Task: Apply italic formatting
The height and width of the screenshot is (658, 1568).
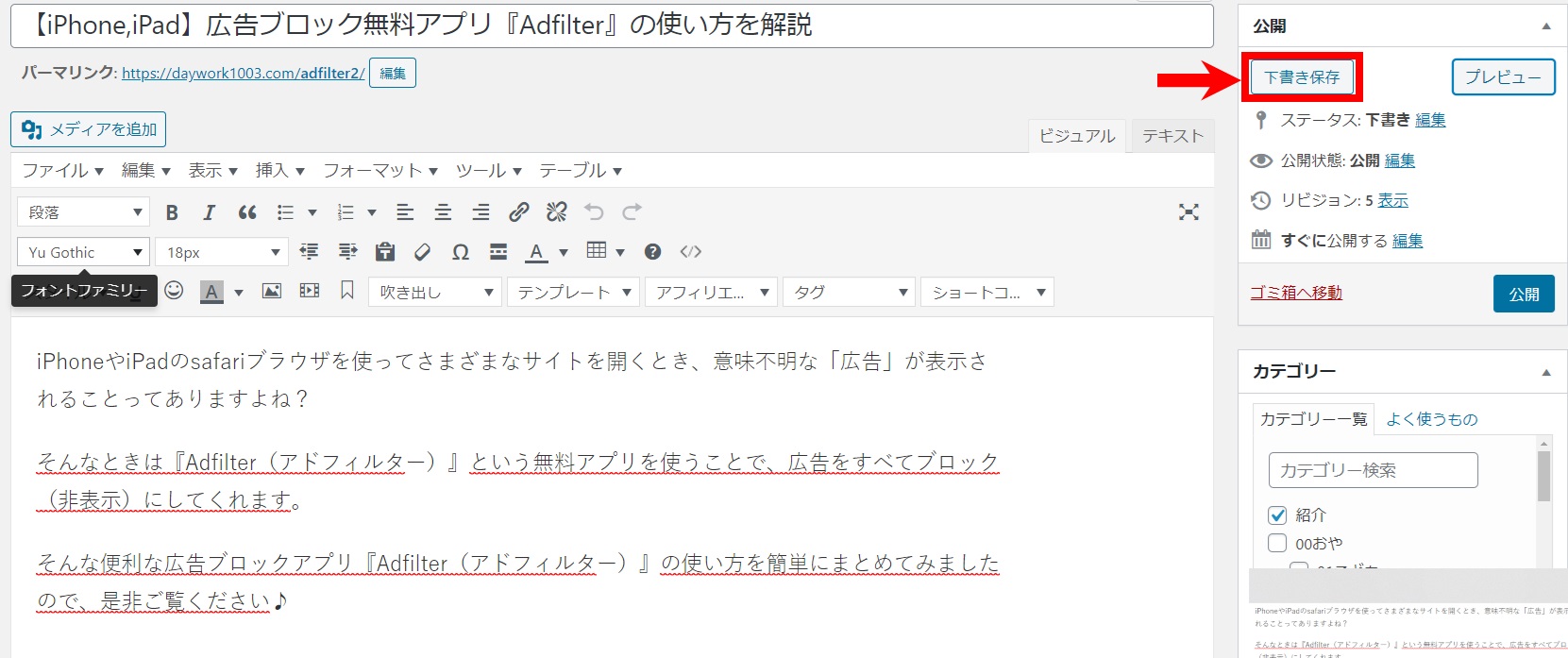Action: click(x=209, y=212)
